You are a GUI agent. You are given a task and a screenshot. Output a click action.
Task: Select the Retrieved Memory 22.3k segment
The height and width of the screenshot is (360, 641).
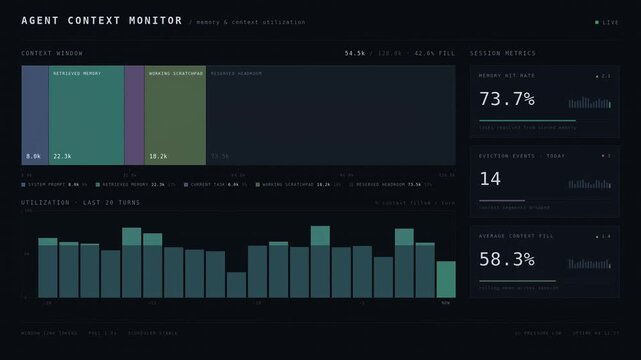pyautogui.click(x=86, y=115)
